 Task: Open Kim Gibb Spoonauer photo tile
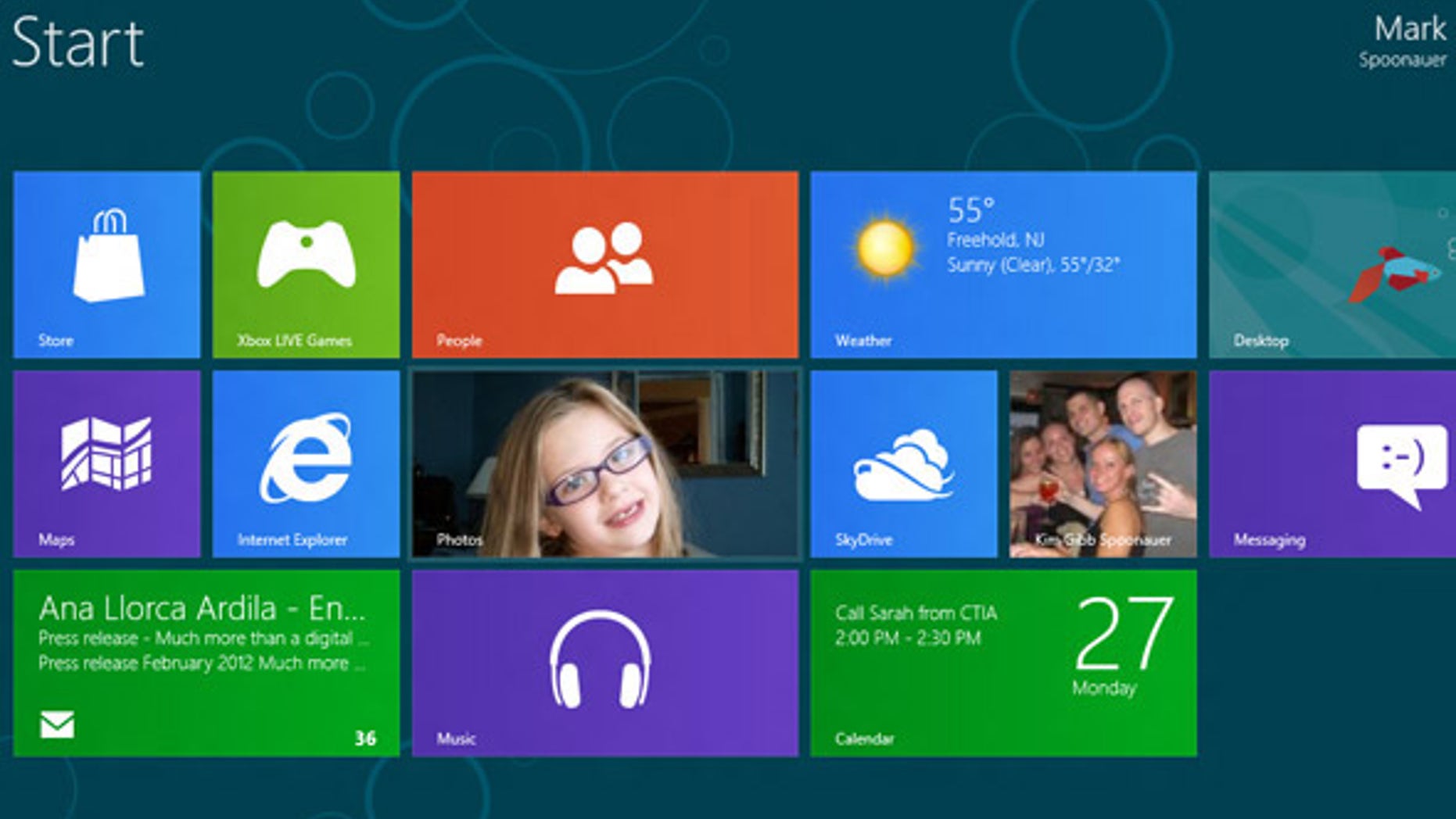(x=1103, y=464)
